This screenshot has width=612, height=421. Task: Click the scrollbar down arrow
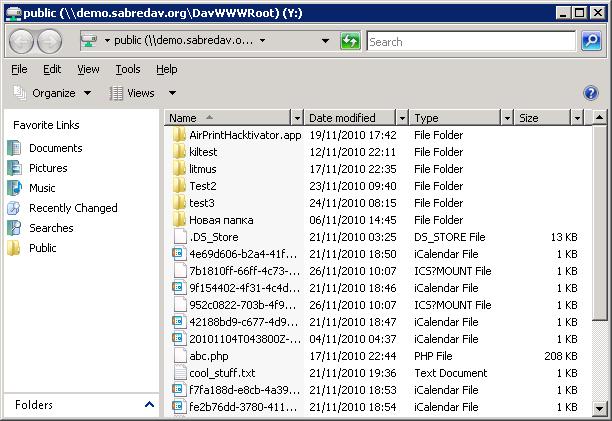[599, 409]
